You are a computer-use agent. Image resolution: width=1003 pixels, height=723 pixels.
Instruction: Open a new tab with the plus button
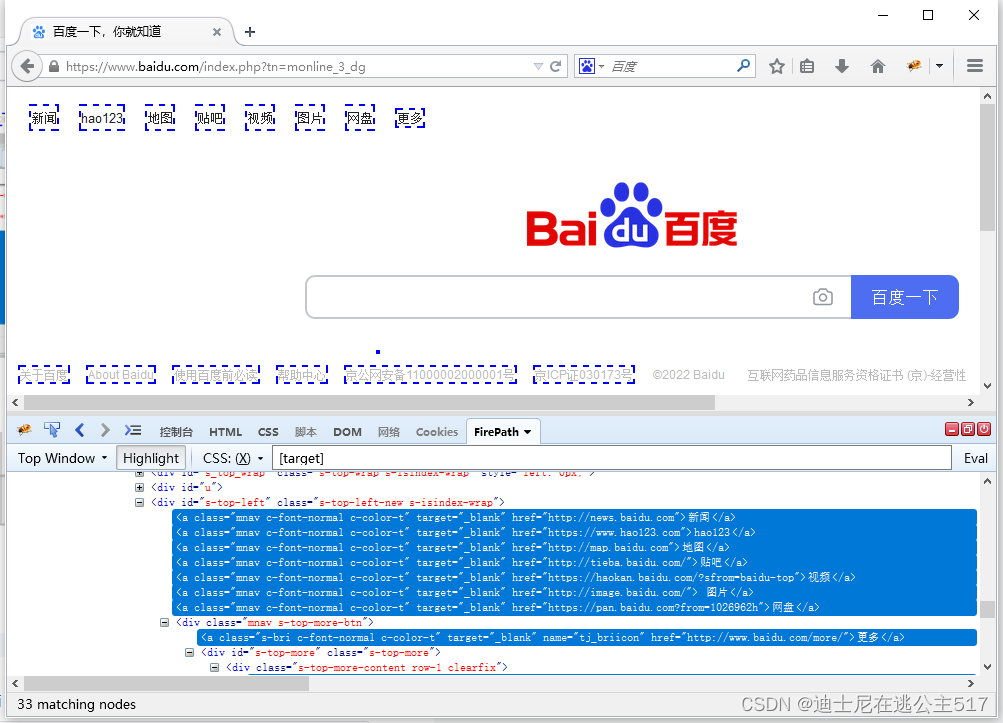250,32
